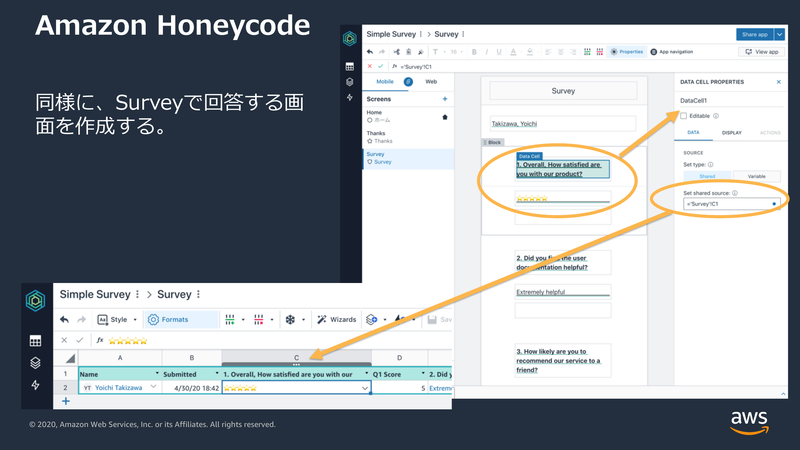Expand Q1 Score column header dropdown arrow
The height and width of the screenshot is (450, 800).
pos(423,373)
